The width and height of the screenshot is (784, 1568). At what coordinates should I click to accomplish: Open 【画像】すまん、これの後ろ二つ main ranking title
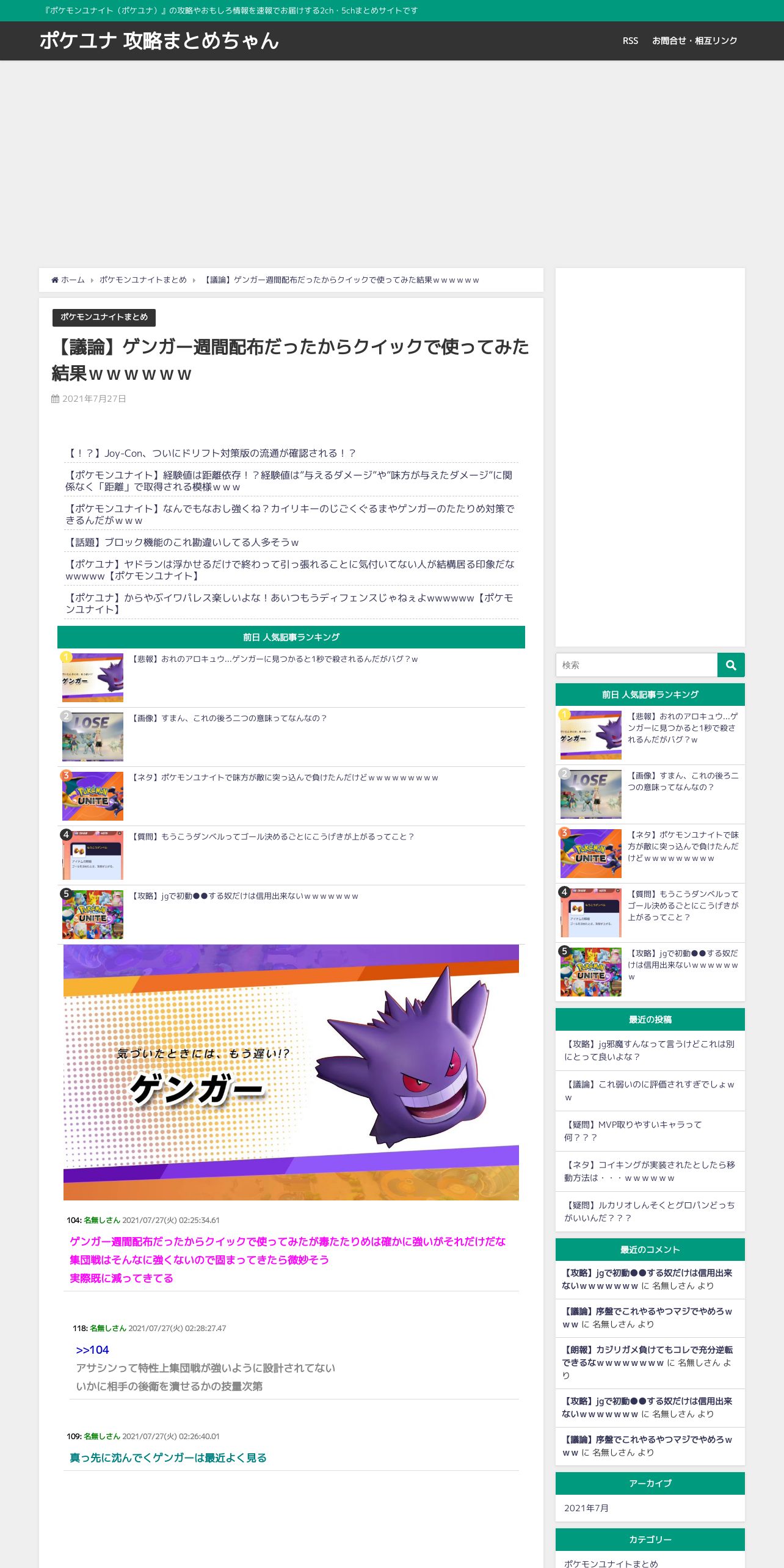tap(230, 719)
